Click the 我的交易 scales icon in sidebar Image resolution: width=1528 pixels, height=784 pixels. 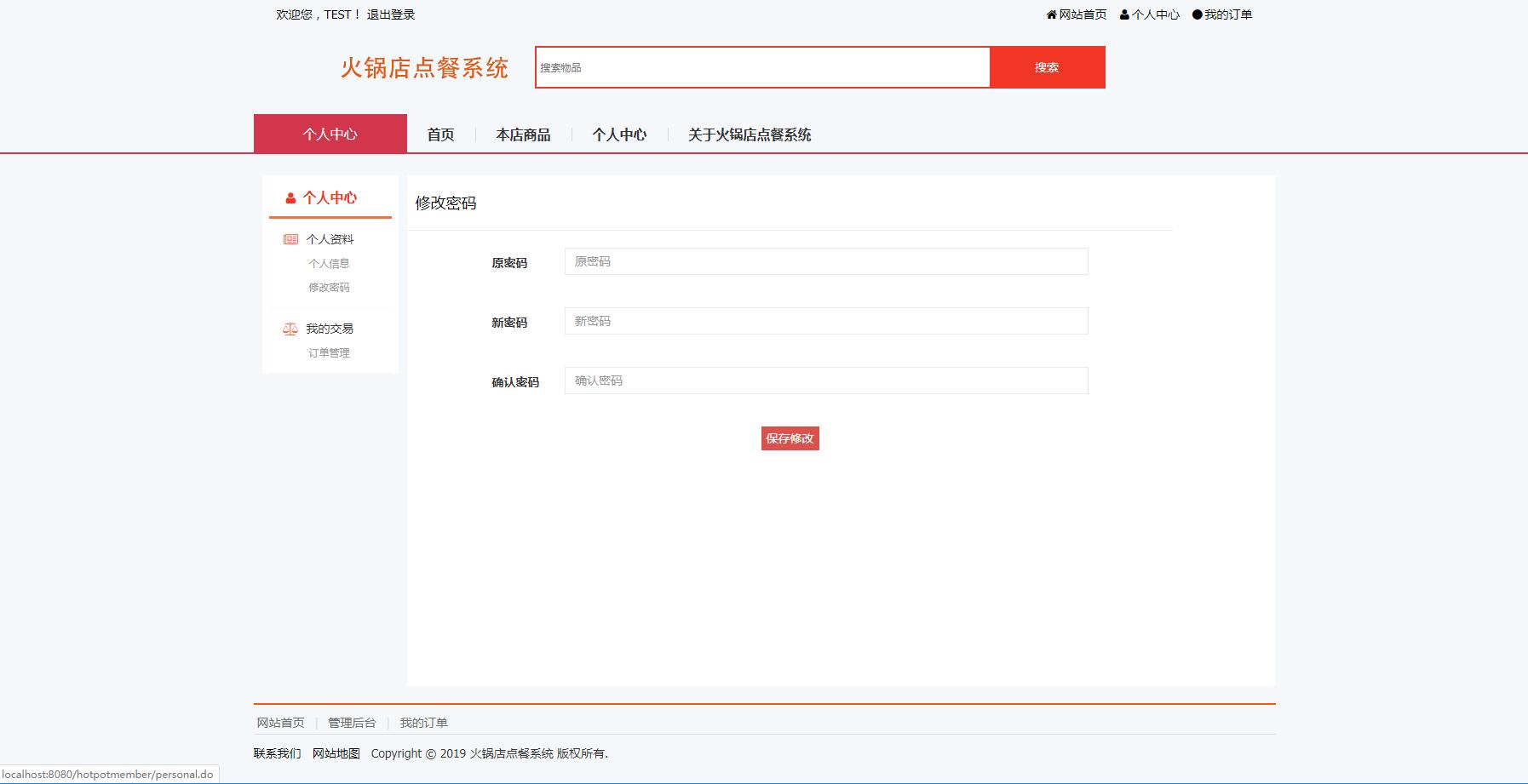tap(290, 329)
